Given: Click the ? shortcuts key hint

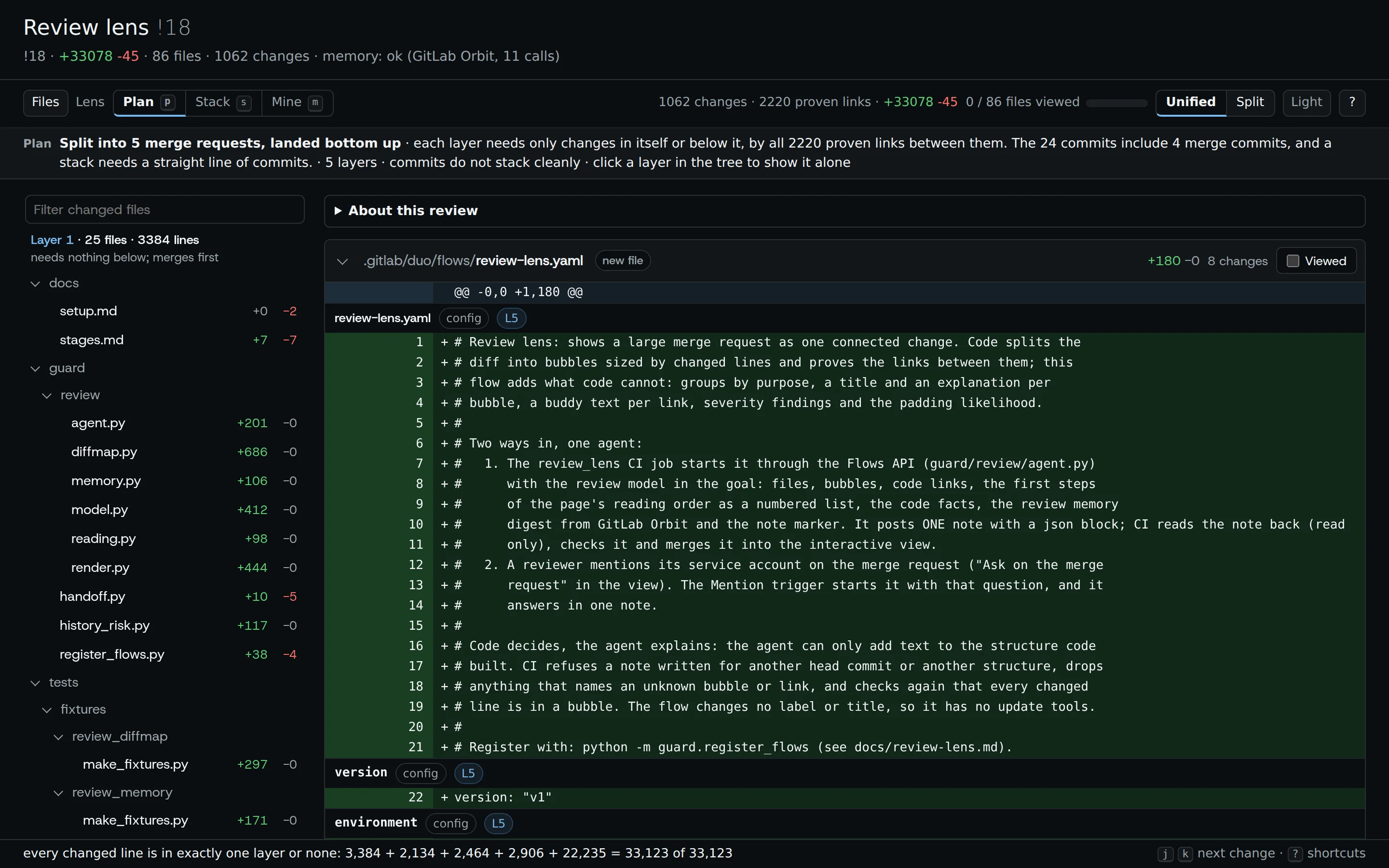Looking at the screenshot, I should [x=1295, y=854].
